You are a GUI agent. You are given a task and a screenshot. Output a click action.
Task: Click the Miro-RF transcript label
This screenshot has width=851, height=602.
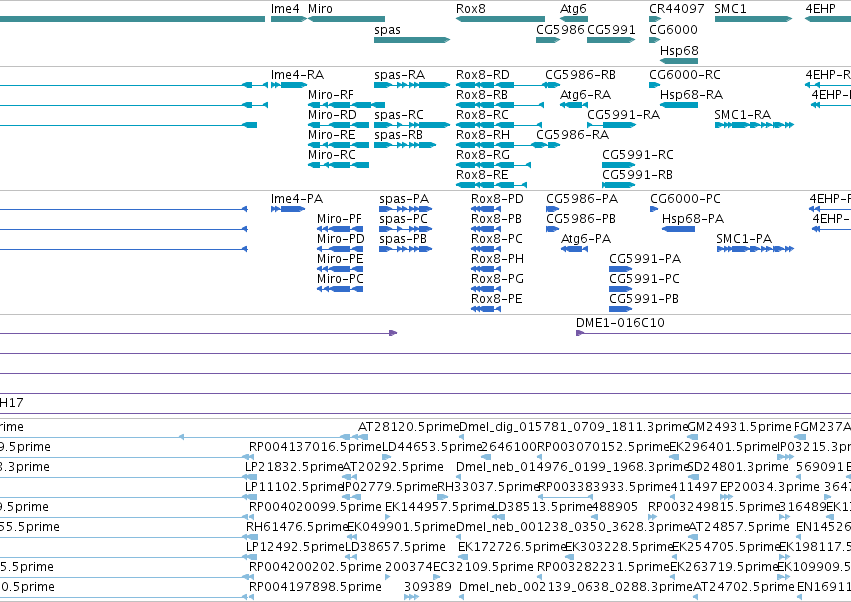pyautogui.click(x=331, y=95)
